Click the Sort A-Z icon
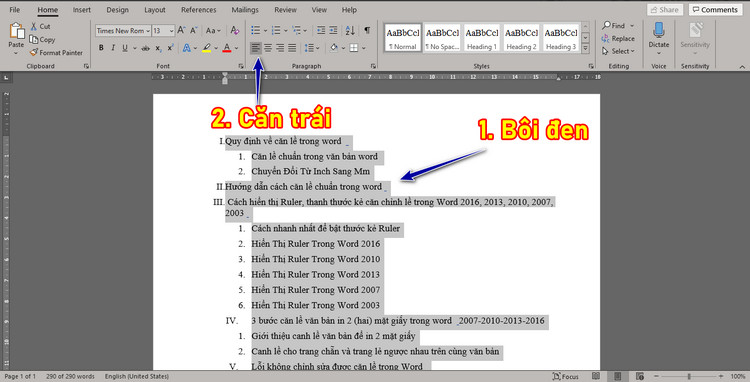The image size is (750, 382). click(x=350, y=30)
